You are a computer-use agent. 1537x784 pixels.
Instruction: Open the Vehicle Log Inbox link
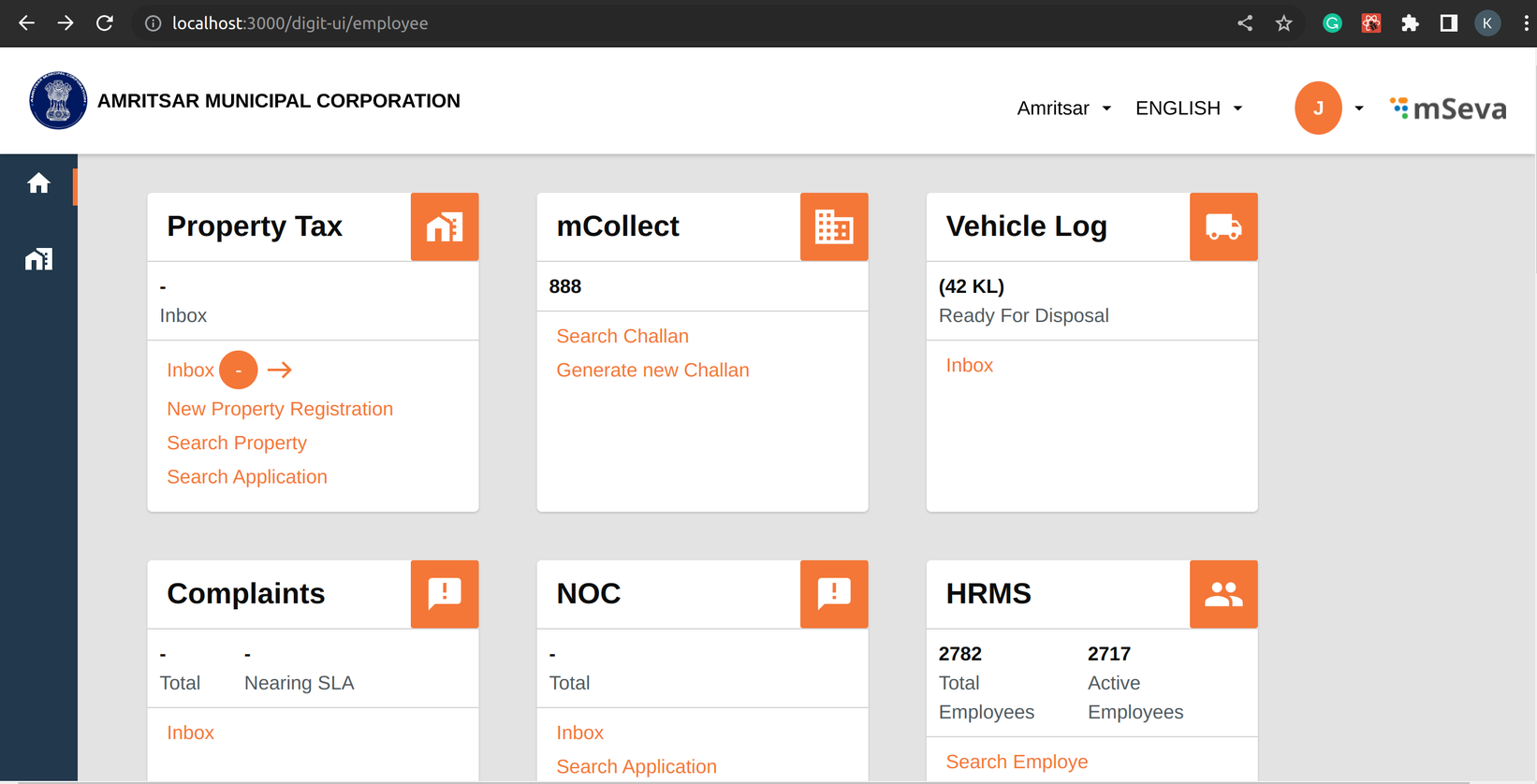(969, 366)
